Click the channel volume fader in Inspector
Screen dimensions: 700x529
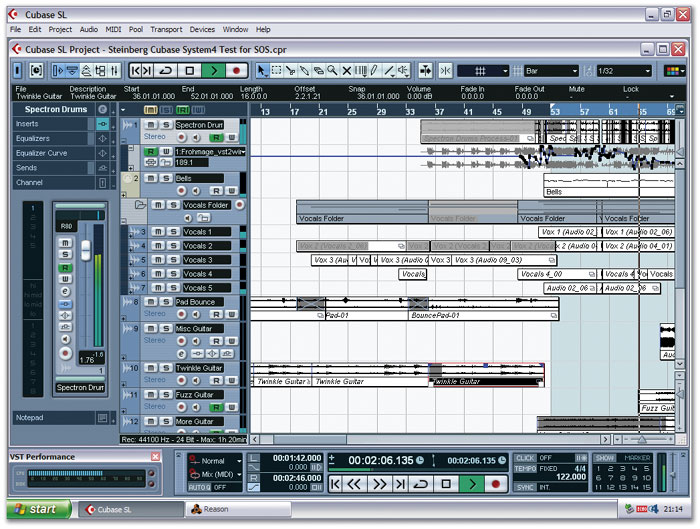85,245
